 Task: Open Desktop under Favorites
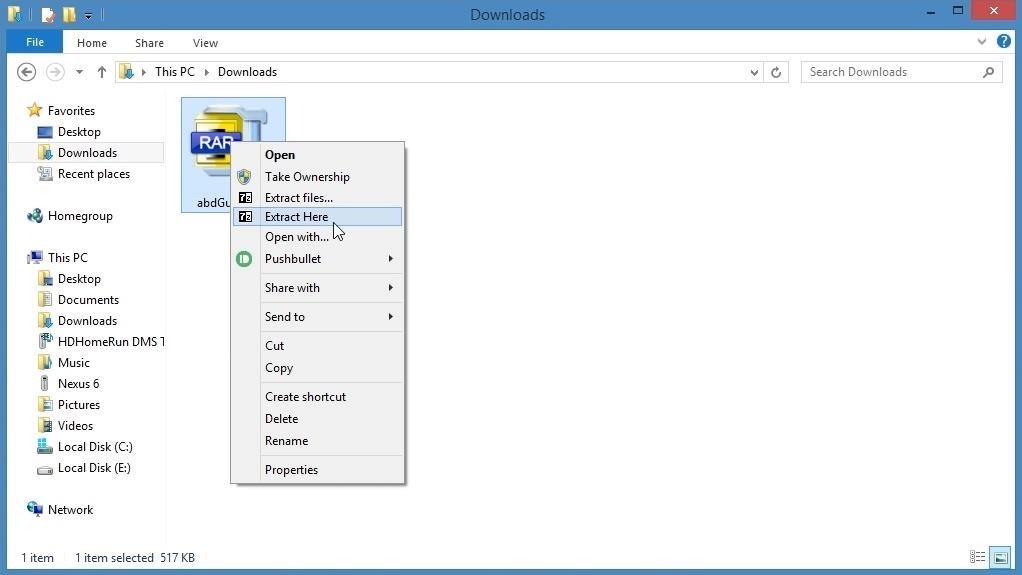pyautogui.click(x=79, y=132)
